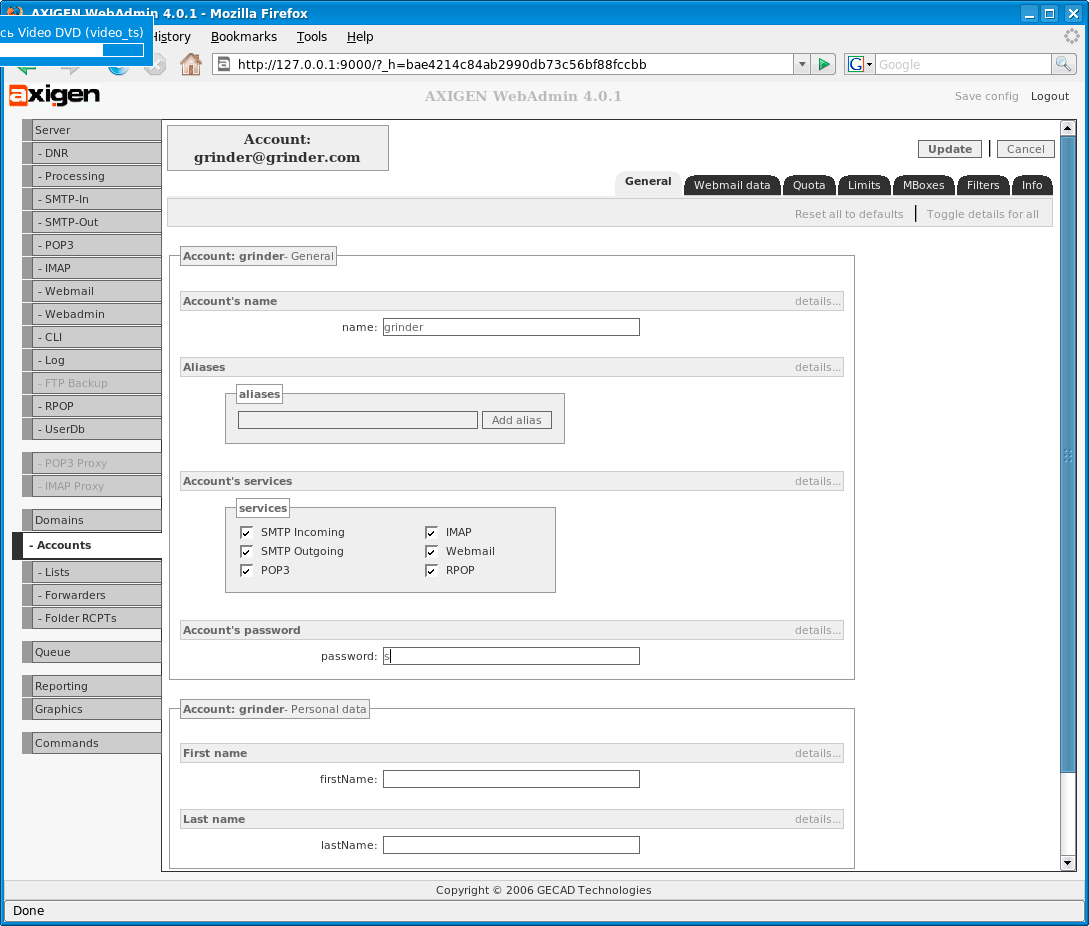1089x926 pixels.
Task: Click the Google search engine icon
Action: (x=856, y=65)
